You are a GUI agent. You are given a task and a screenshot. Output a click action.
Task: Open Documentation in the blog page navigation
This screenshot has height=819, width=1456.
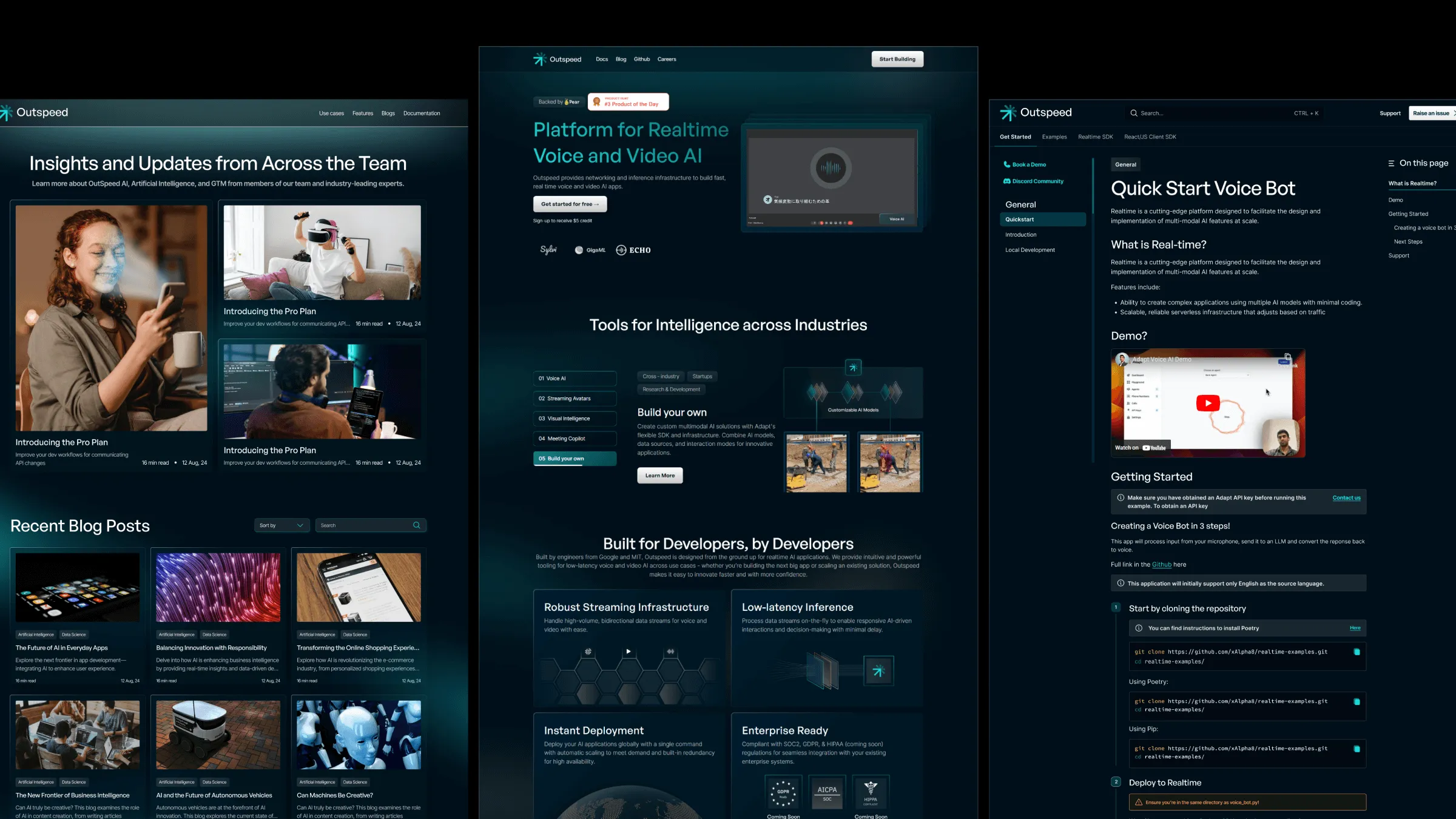pos(422,113)
